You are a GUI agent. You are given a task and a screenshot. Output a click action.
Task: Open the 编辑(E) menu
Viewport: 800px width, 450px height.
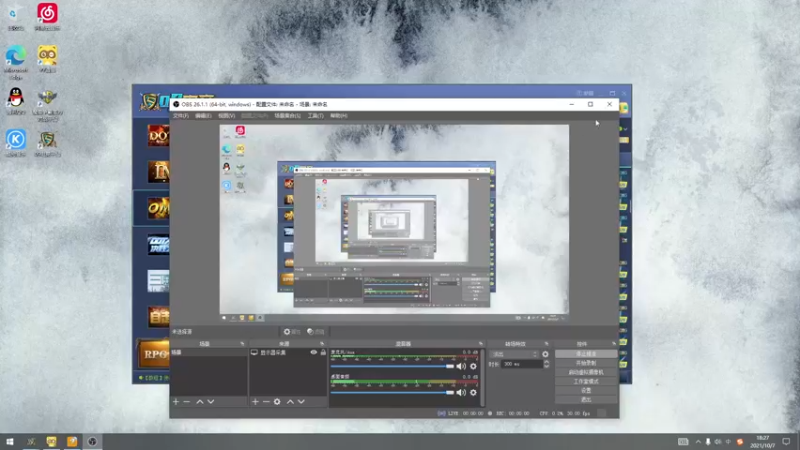pos(203,116)
